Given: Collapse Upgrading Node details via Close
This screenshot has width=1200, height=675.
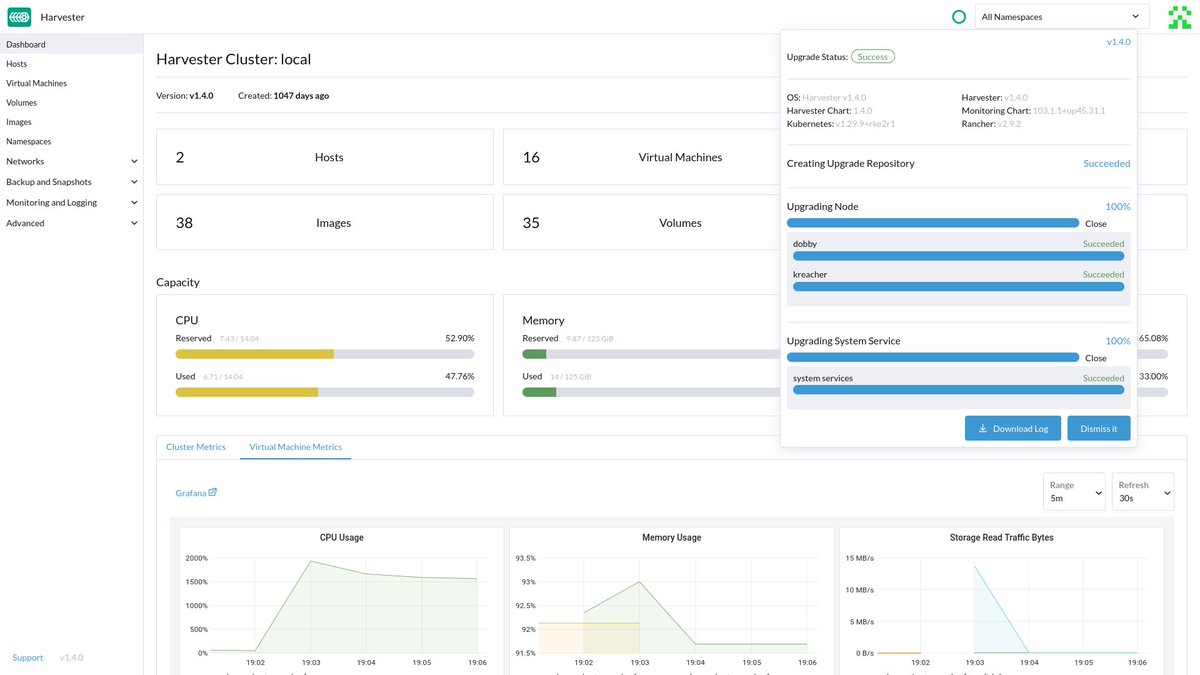Looking at the screenshot, I should click(1096, 224).
